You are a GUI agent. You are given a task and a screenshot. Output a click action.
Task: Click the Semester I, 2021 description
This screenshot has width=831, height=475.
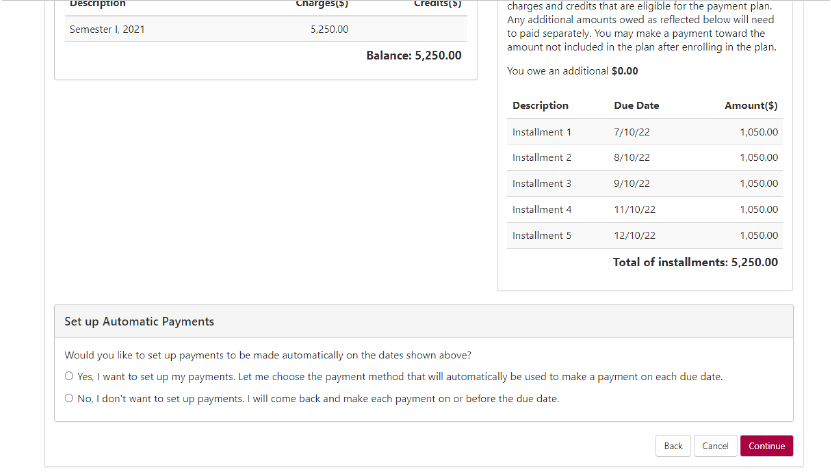(x=107, y=29)
